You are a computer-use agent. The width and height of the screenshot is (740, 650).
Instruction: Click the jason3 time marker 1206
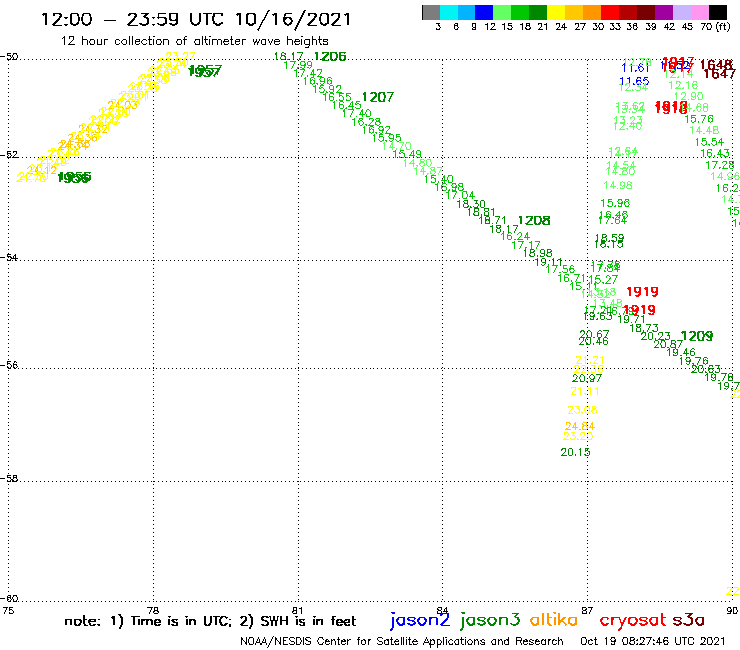click(330, 57)
